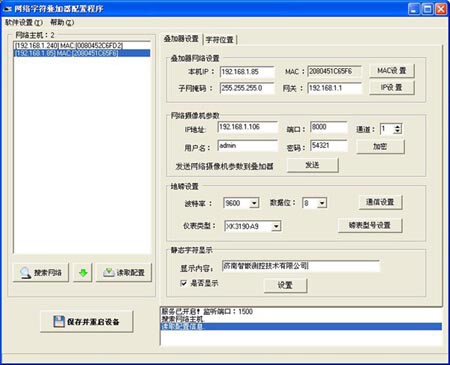Click the 搜索网络 search network button
The width and height of the screenshot is (450, 365).
pos(41,273)
